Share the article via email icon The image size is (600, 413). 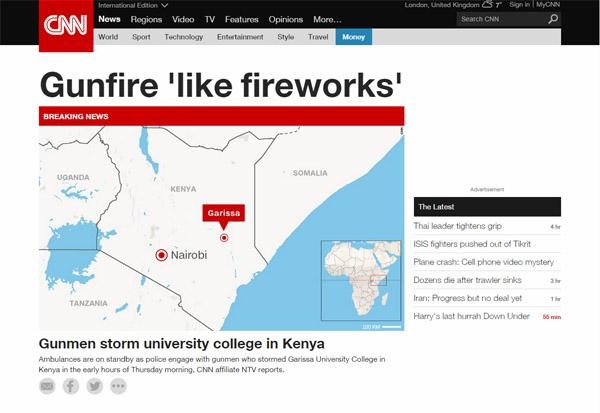(47, 386)
